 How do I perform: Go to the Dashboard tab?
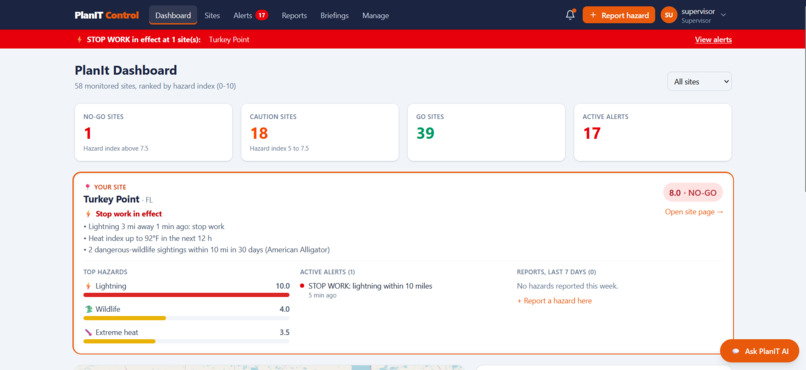(x=173, y=15)
